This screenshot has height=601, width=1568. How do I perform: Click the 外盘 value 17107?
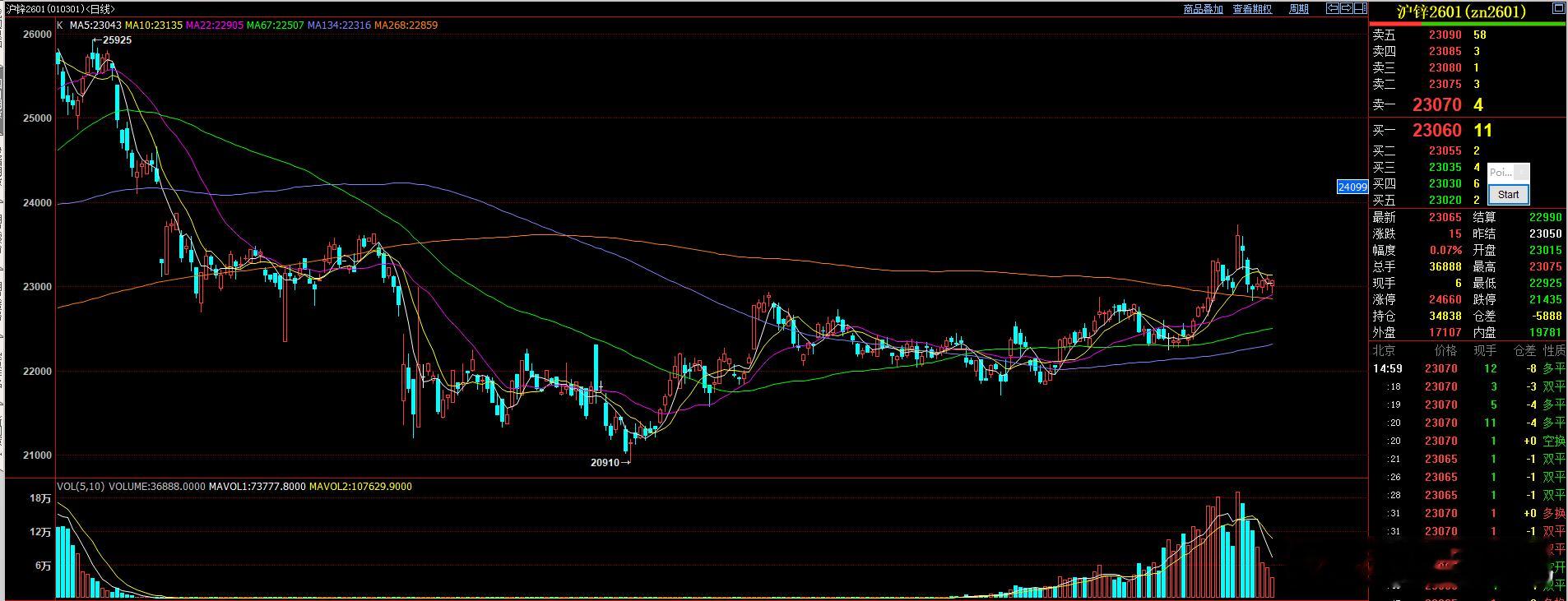click(1445, 332)
